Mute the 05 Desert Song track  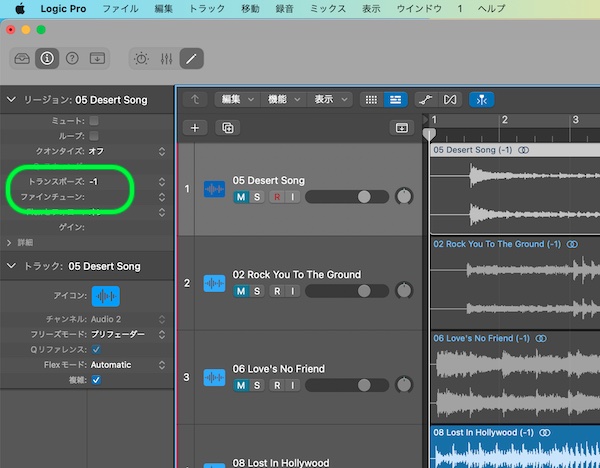coord(241,197)
